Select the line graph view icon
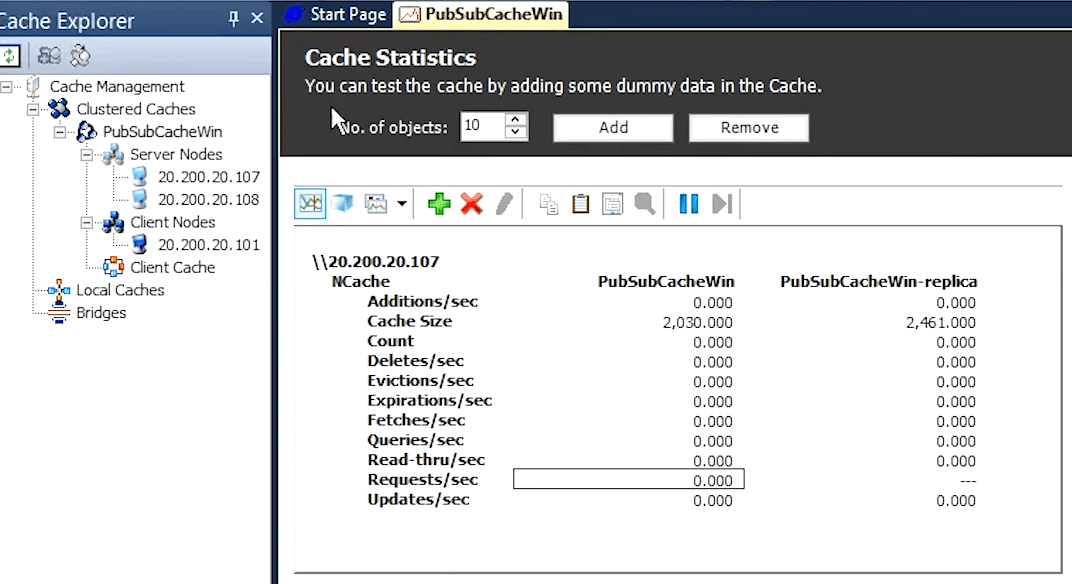Screen dimensions: 1072x584 (310, 203)
